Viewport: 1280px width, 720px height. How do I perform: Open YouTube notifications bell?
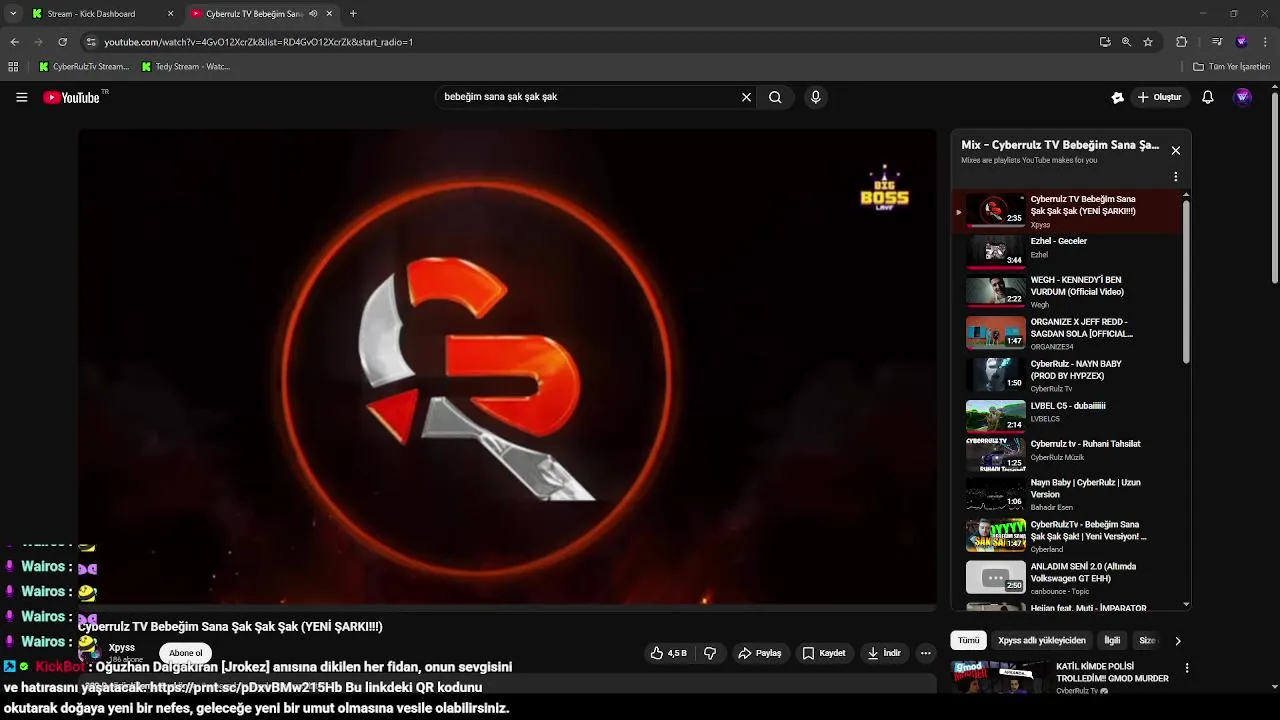tap(1208, 97)
